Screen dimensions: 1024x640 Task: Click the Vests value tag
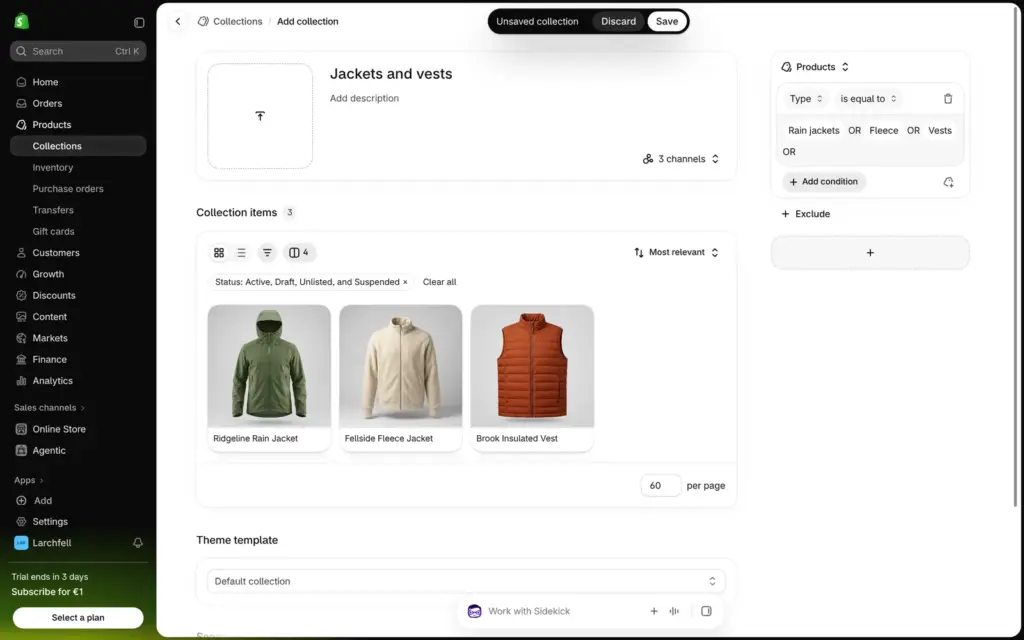click(x=940, y=131)
